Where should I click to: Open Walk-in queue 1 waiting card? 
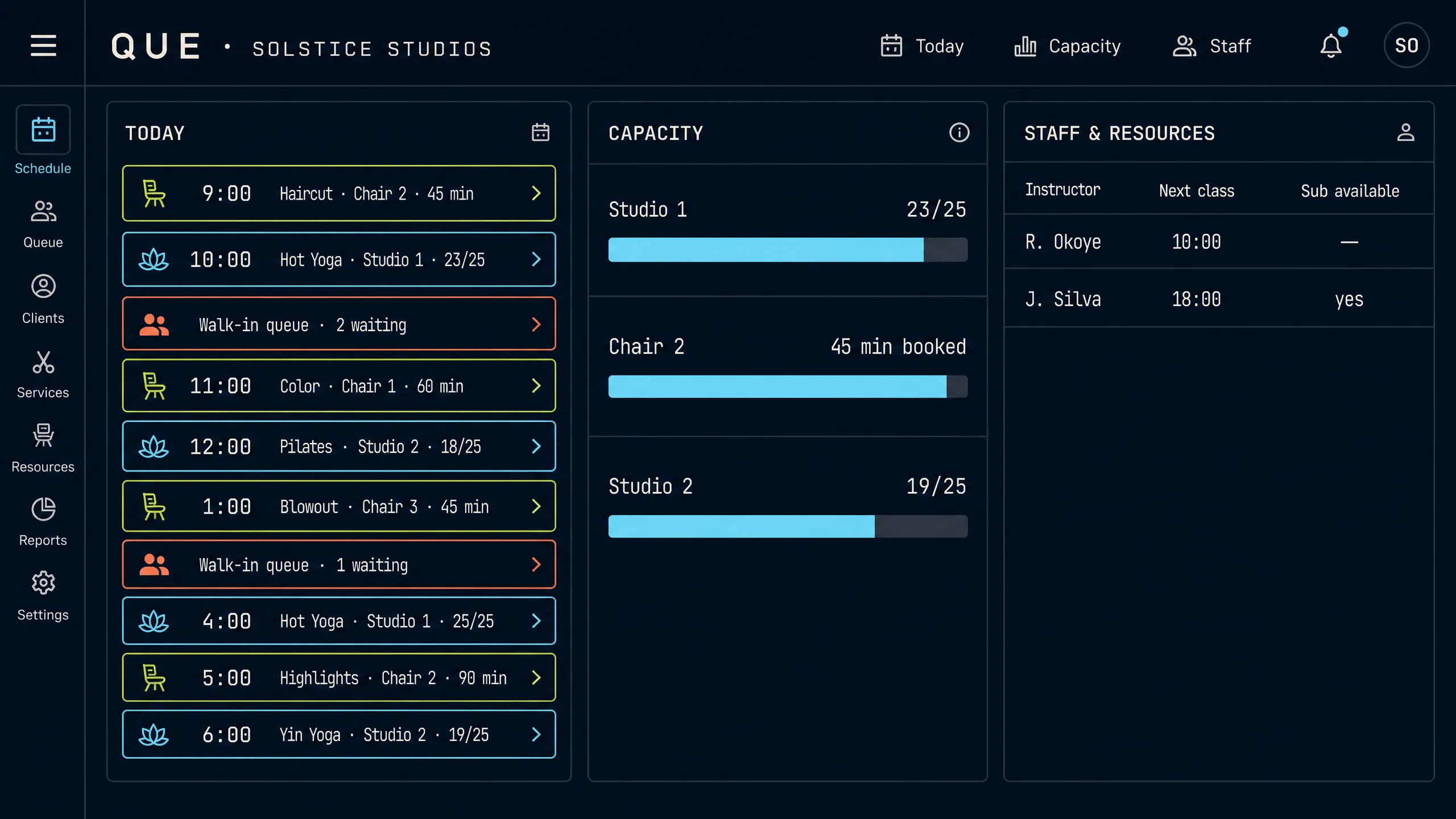pyautogui.click(x=339, y=565)
